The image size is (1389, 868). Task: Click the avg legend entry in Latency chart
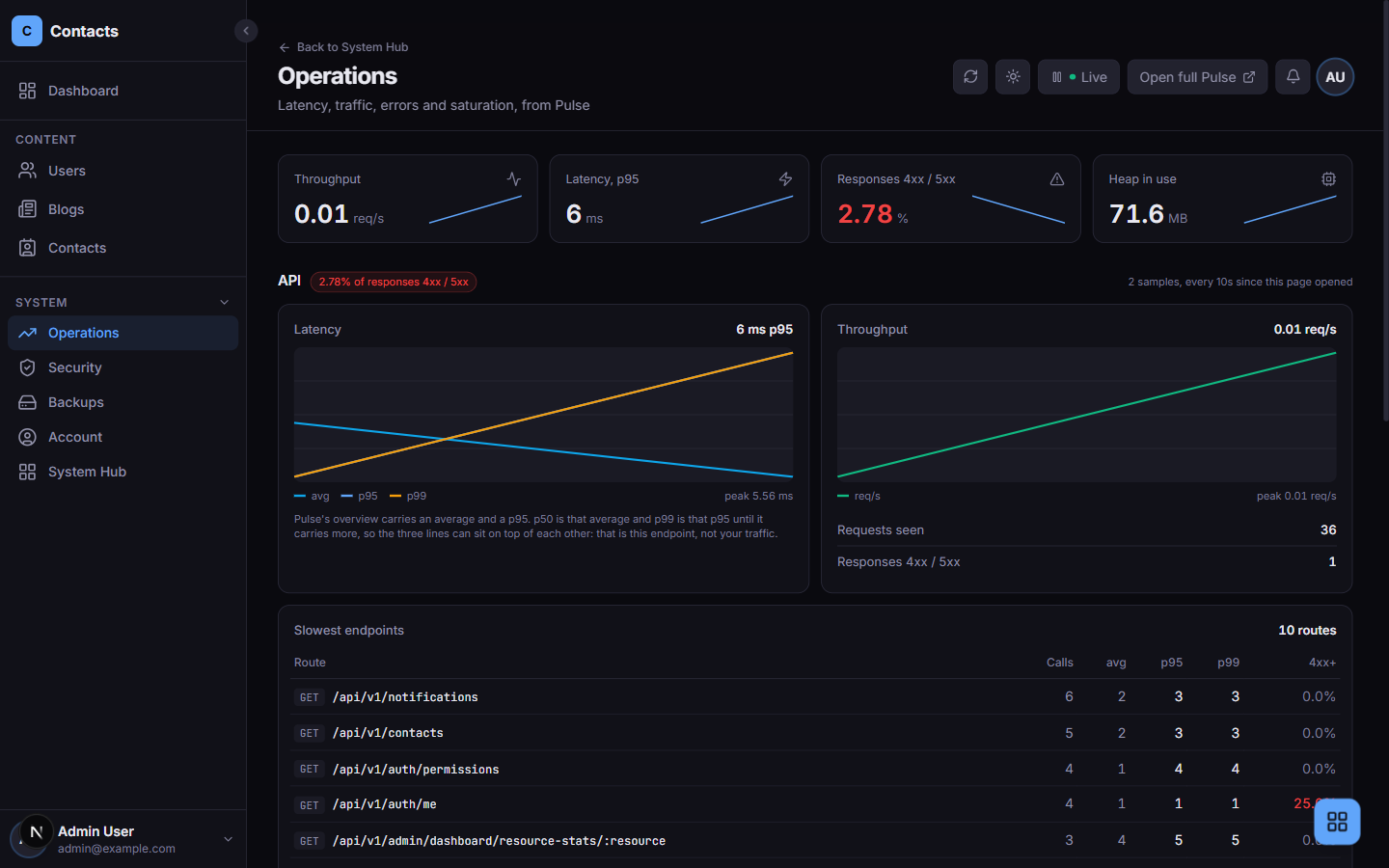pyautogui.click(x=312, y=496)
